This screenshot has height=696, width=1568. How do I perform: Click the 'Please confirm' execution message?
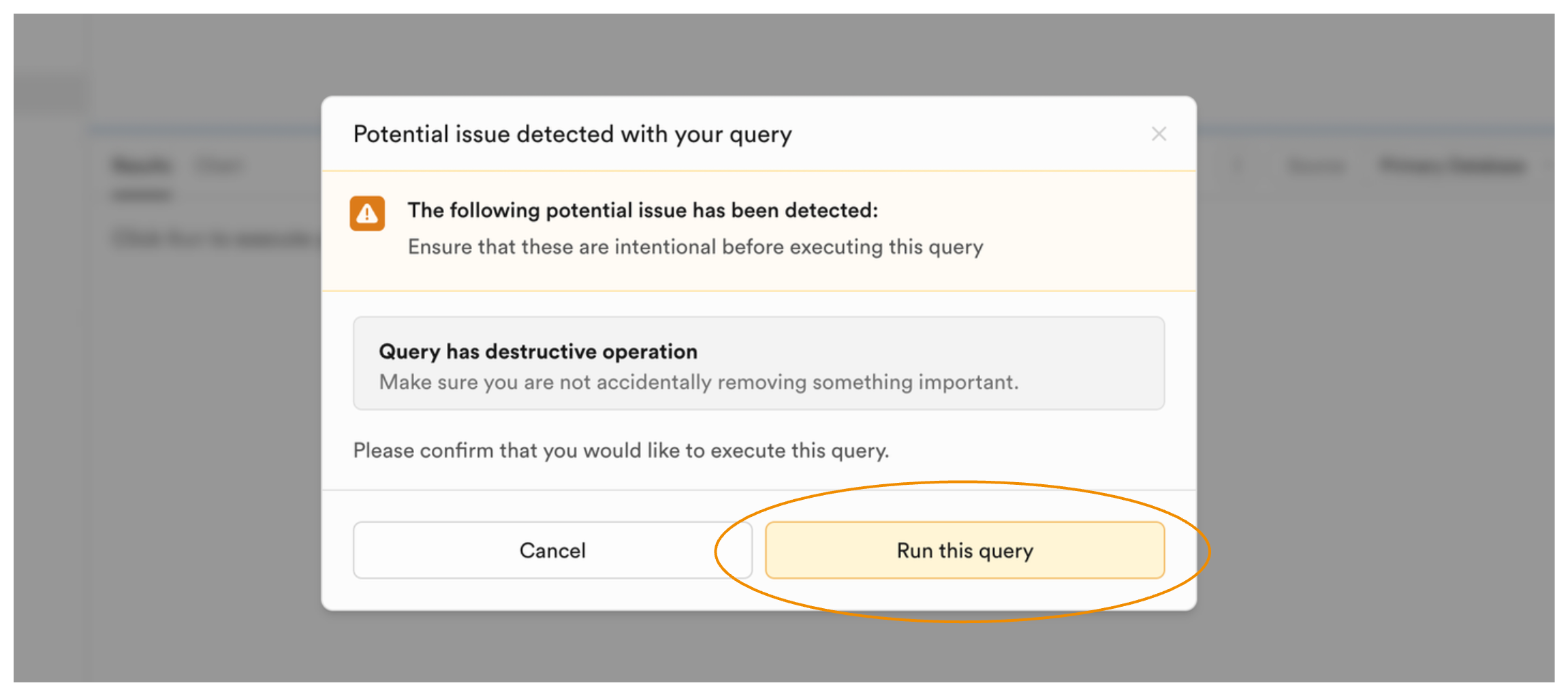coord(621,450)
